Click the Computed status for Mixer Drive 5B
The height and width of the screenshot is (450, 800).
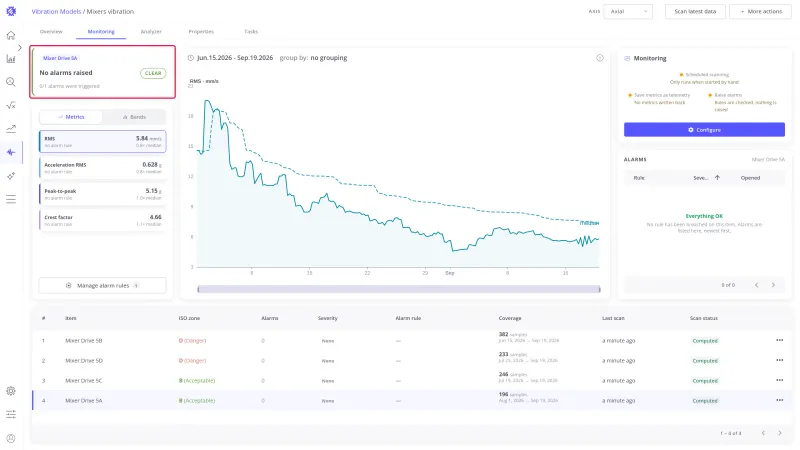[x=705, y=340]
